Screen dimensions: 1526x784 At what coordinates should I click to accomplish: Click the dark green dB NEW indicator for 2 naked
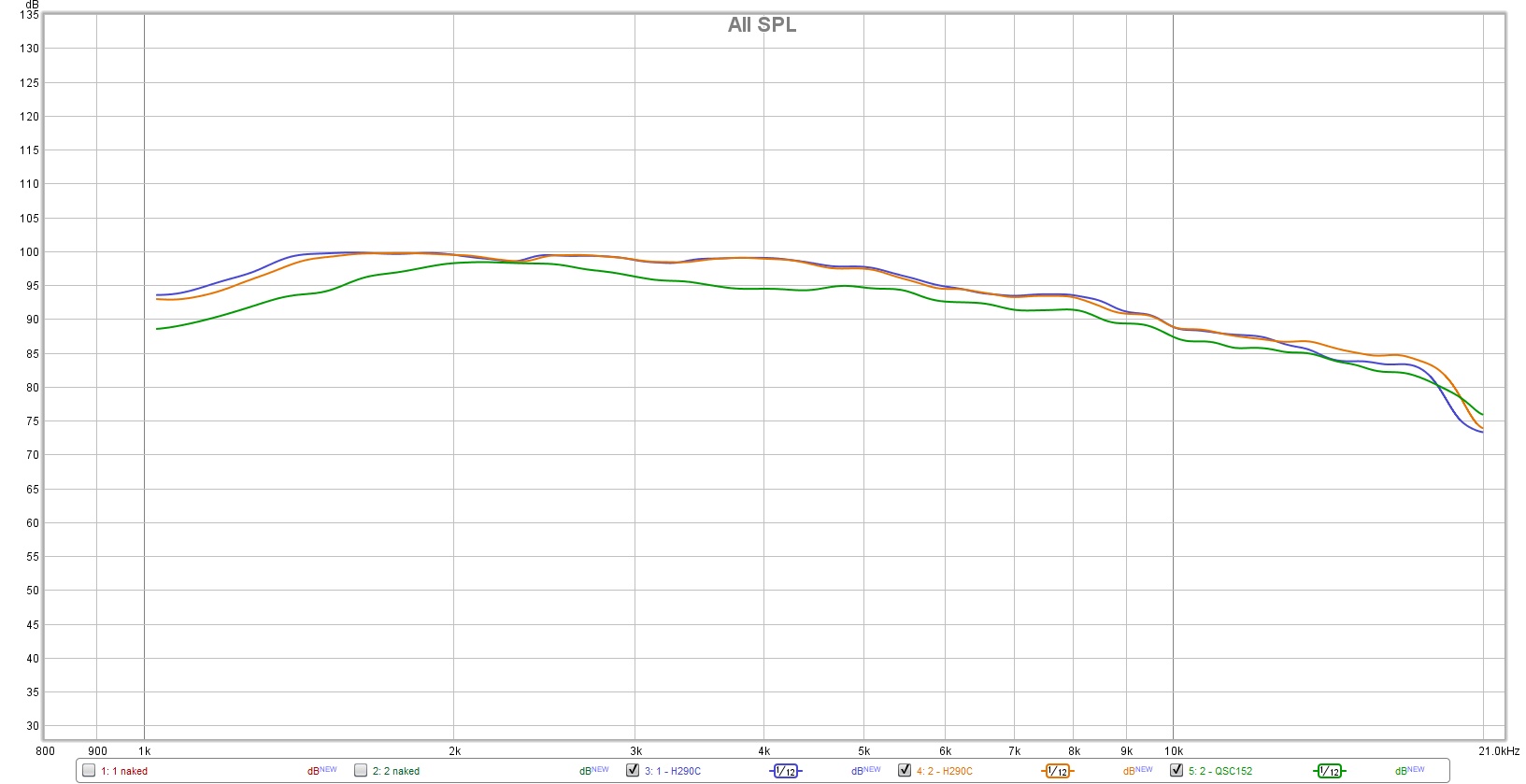tap(593, 771)
